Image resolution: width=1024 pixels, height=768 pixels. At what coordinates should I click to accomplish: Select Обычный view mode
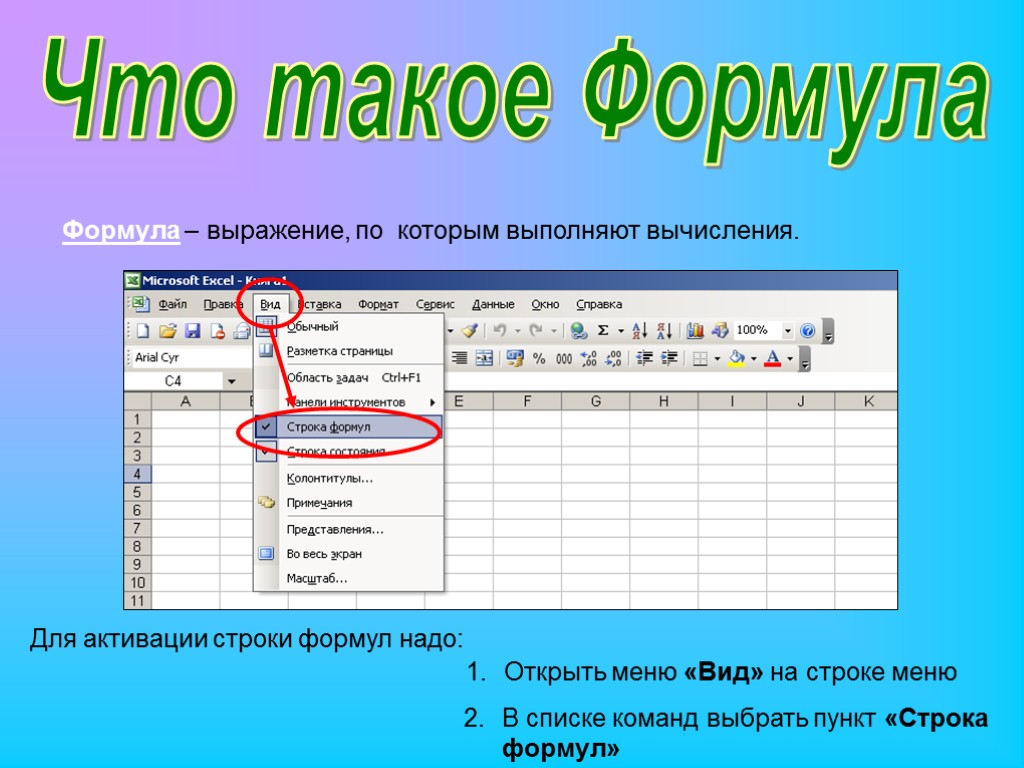pos(347,327)
